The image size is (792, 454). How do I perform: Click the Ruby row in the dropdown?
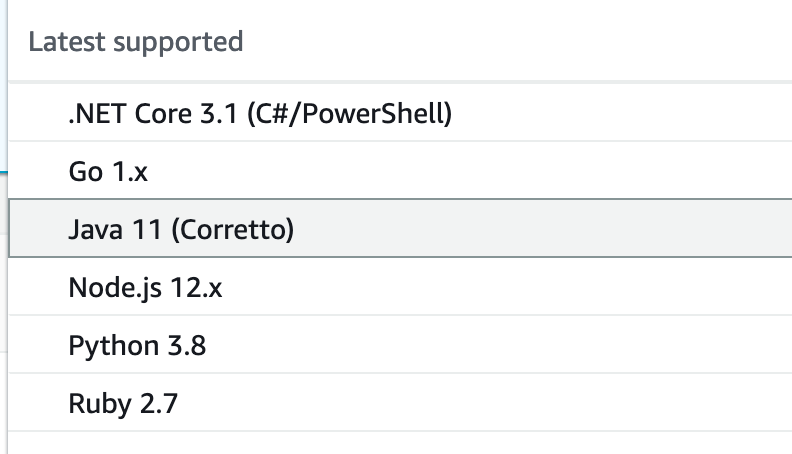click(x=124, y=404)
